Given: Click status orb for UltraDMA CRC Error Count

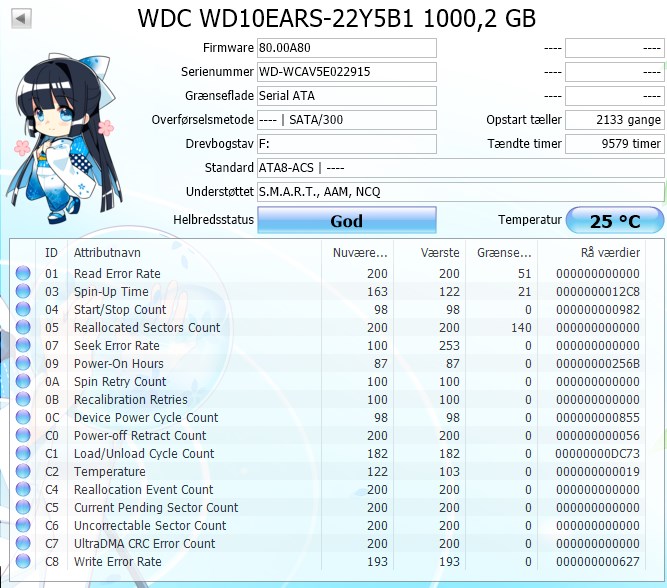Looking at the screenshot, I should tap(23, 543).
